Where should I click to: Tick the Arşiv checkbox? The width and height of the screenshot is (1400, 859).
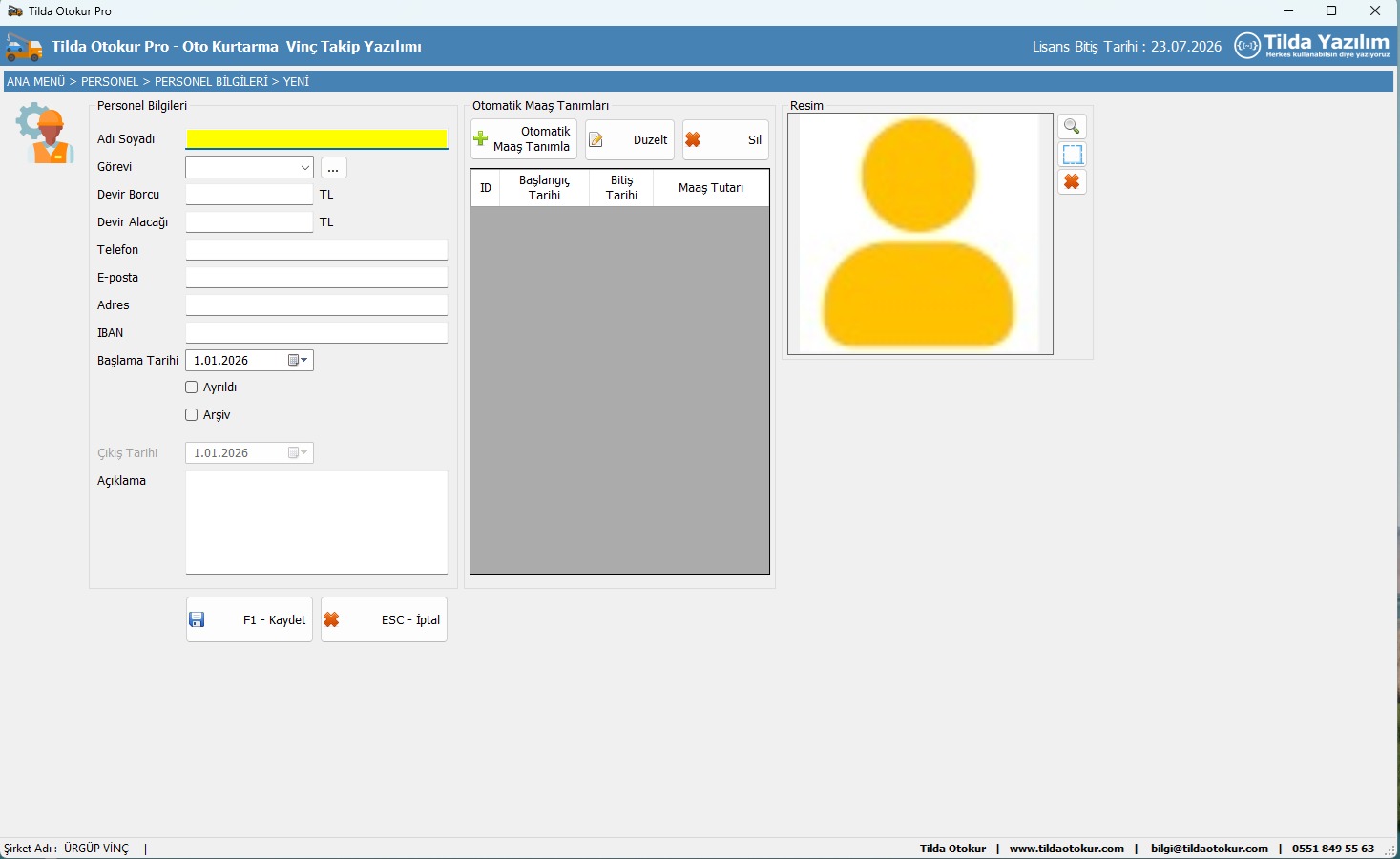[192, 415]
